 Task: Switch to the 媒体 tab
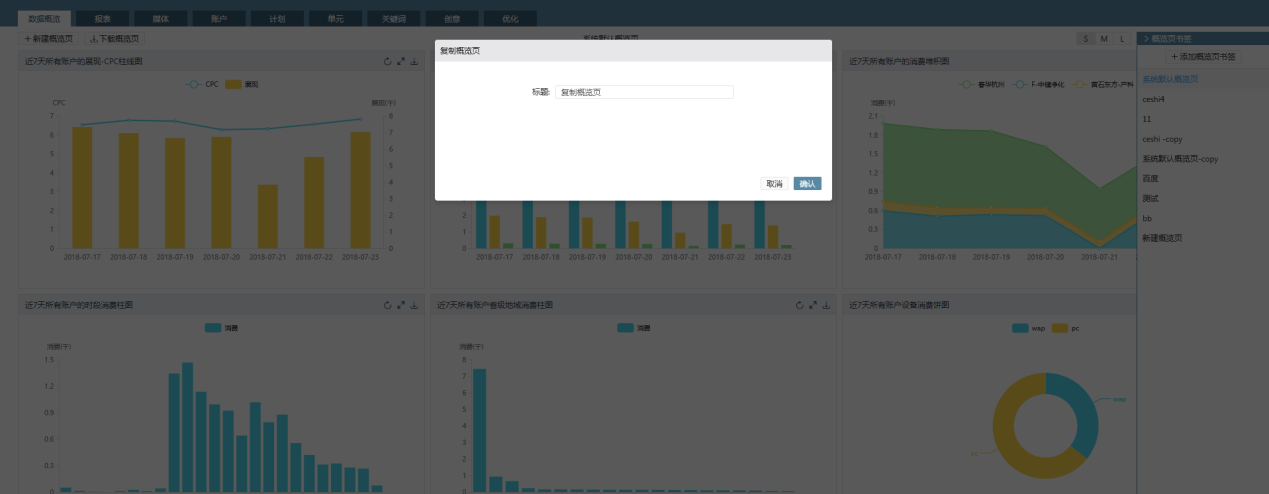point(161,18)
